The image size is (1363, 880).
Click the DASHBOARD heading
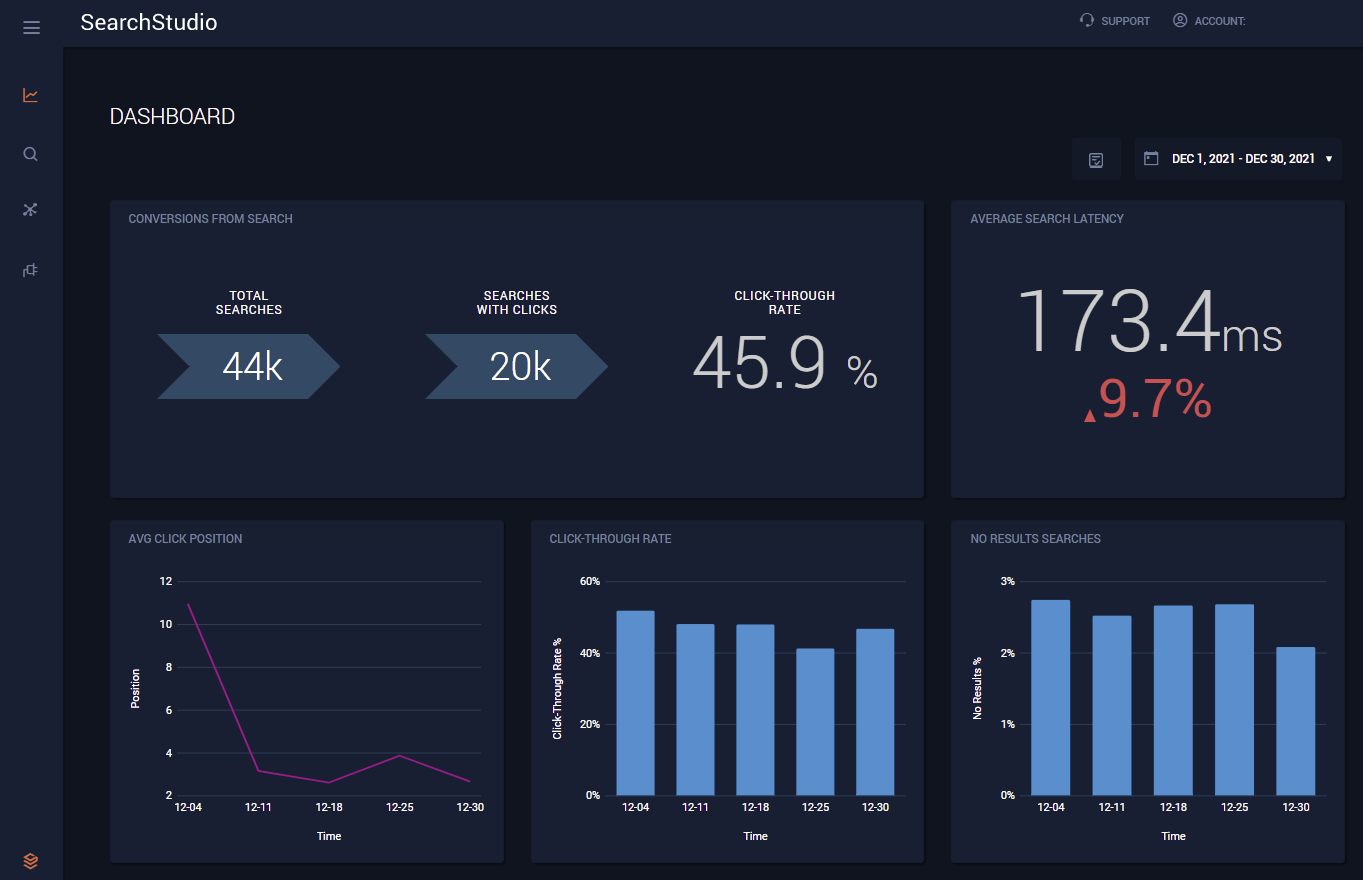click(172, 117)
